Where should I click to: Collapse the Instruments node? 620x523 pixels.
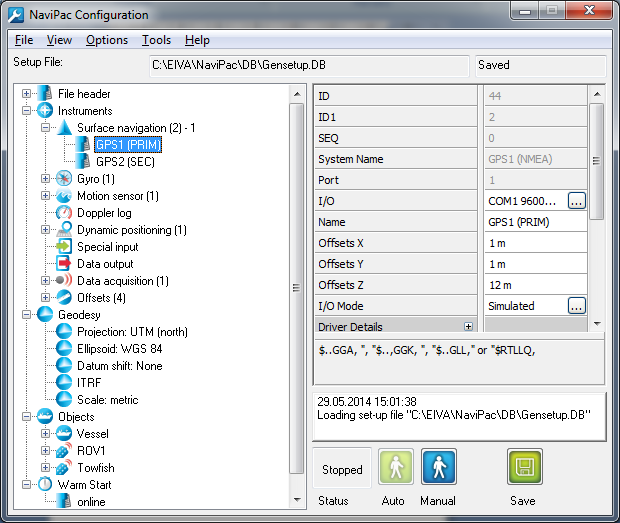[x=26, y=111]
